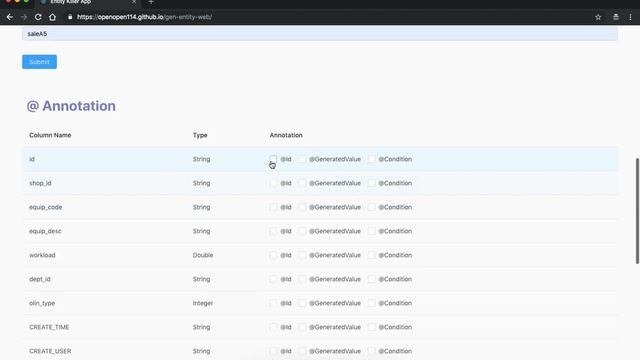640x360 pixels.
Task: Open the browser home icon
Action: [52, 17]
